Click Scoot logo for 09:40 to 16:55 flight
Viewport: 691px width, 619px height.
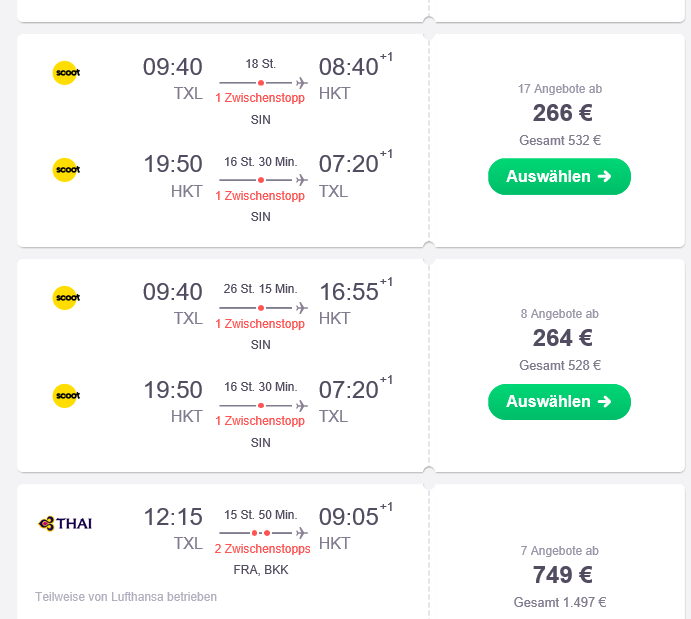pos(67,297)
